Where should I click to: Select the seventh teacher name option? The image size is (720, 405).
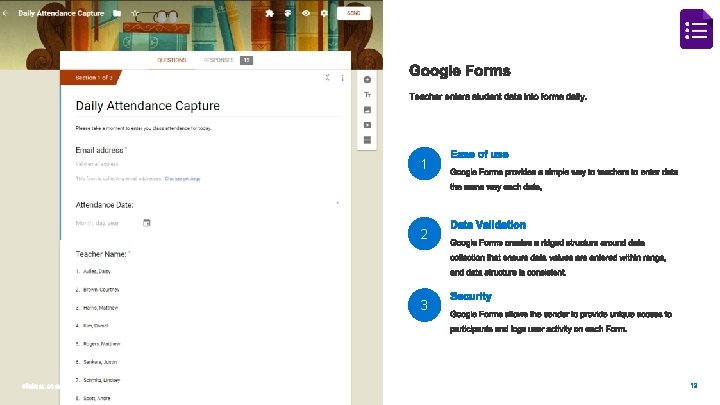(x=98, y=380)
